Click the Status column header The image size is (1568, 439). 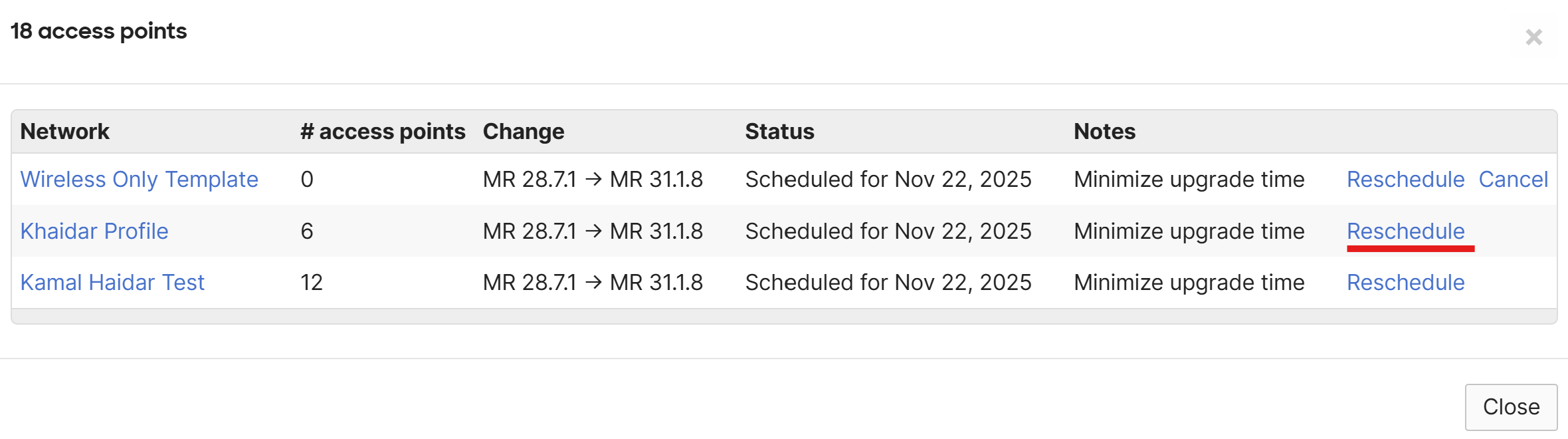tap(780, 131)
